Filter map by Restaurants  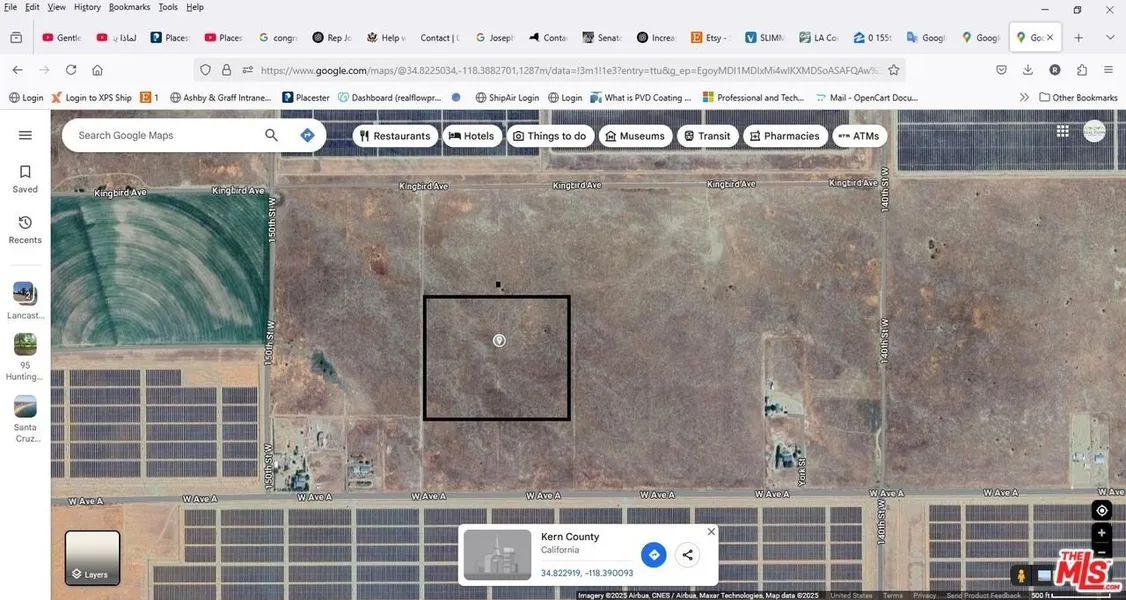pyautogui.click(x=394, y=136)
